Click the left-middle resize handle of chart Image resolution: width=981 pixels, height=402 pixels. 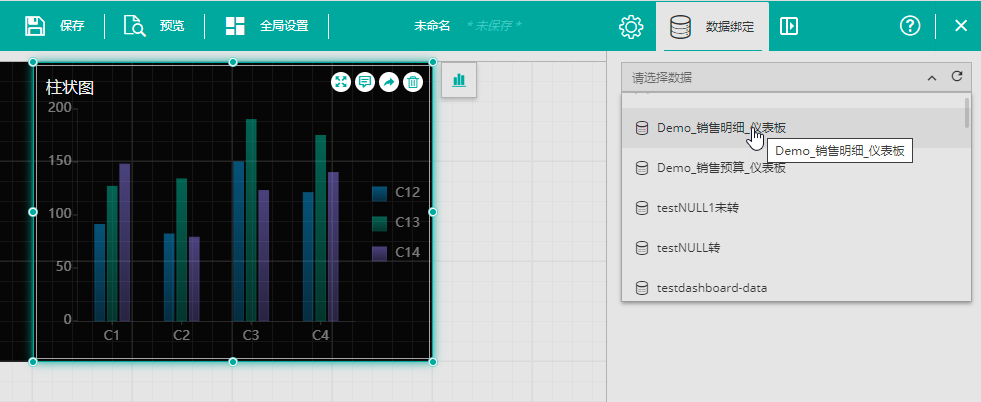pos(33,212)
